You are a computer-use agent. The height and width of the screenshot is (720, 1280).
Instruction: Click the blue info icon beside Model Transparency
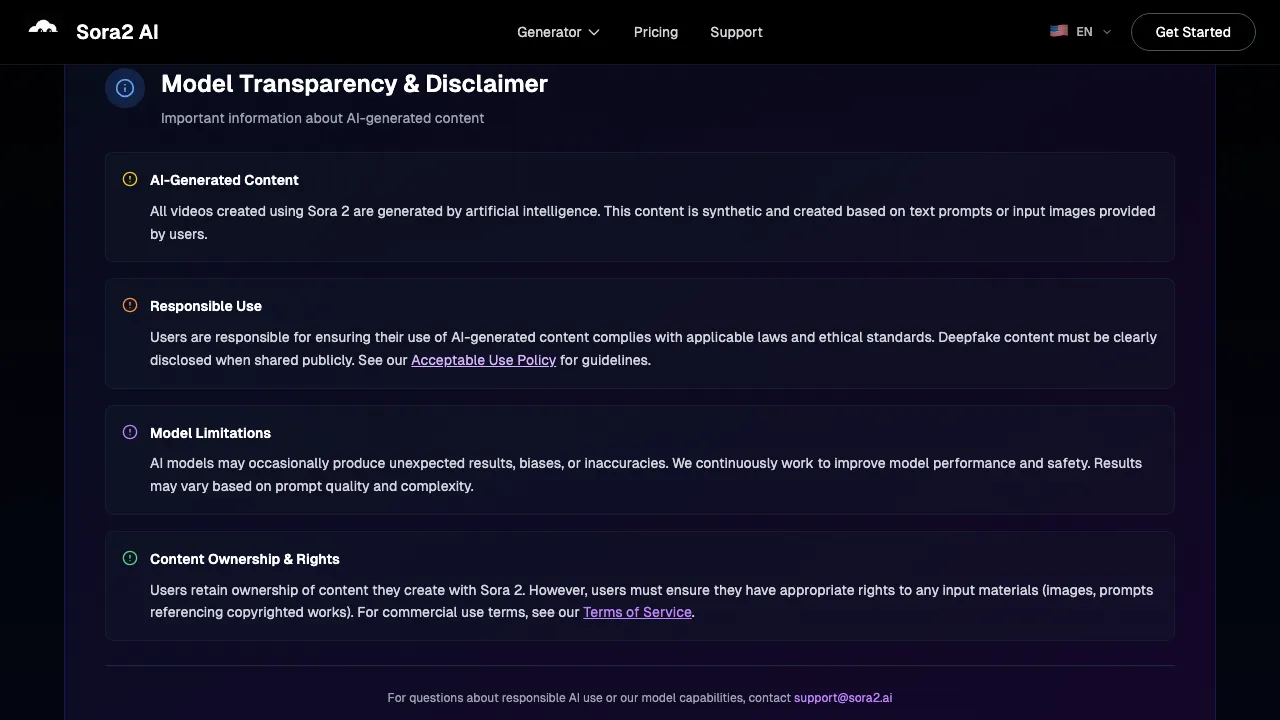125,88
